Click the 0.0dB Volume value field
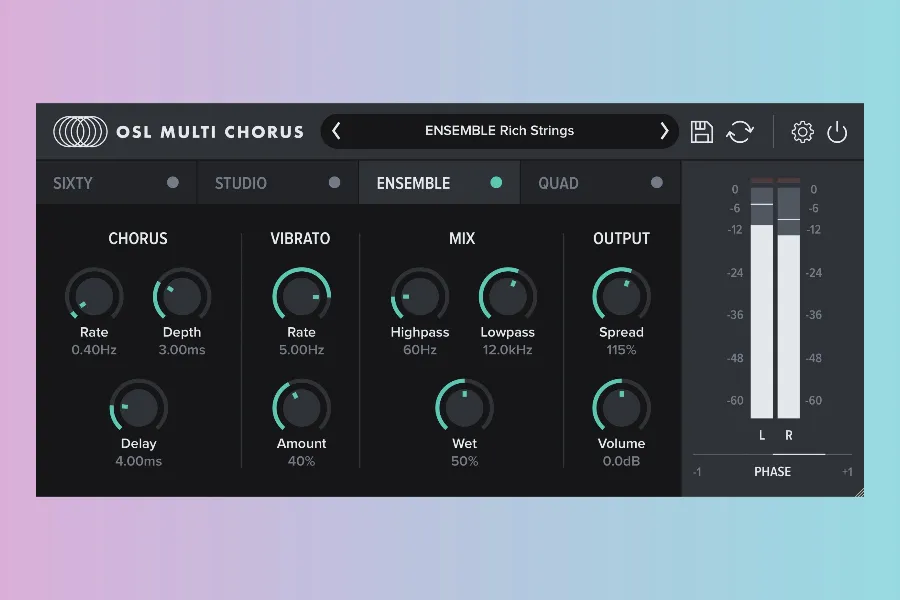The height and width of the screenshot is (600, 900). click(621, 461)
